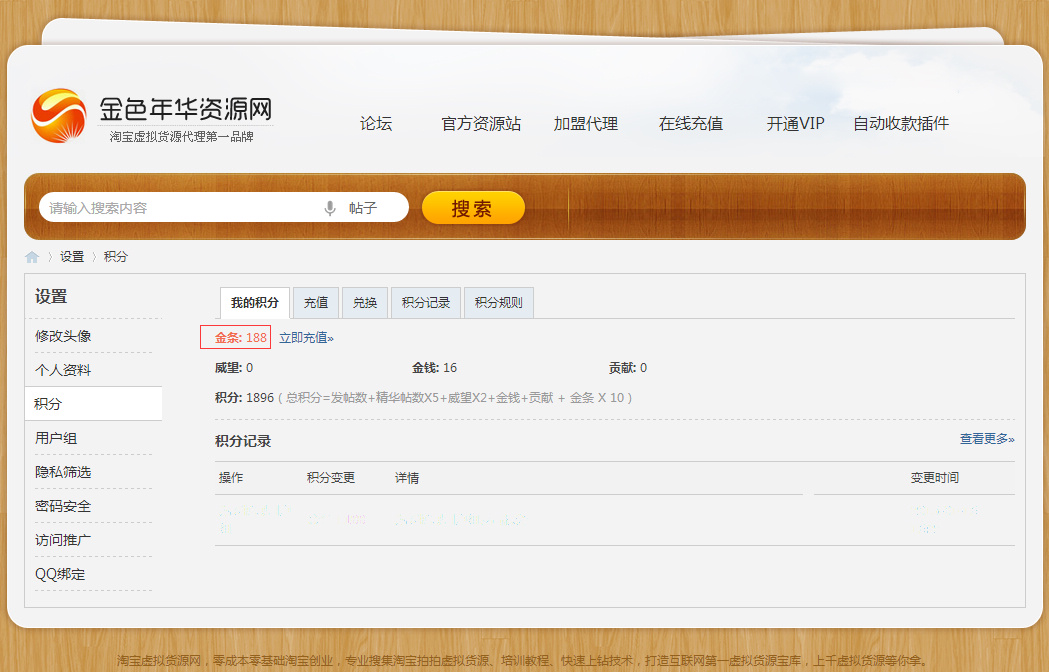Click the 贡献: 0 value
Screen dimensions: 1049x672
coord(628,368)
